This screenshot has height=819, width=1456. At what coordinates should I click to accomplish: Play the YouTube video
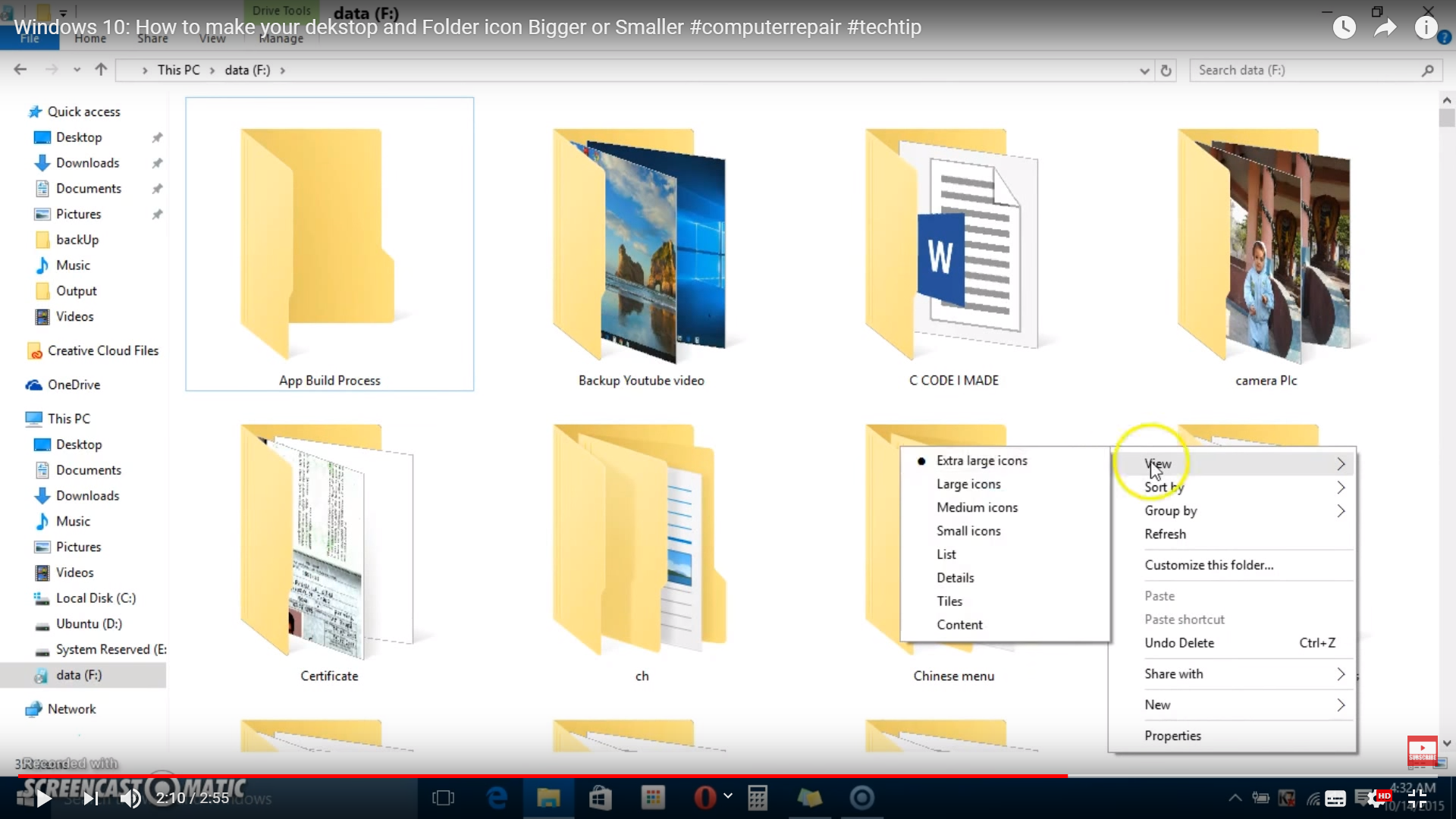tap(44, 799)
